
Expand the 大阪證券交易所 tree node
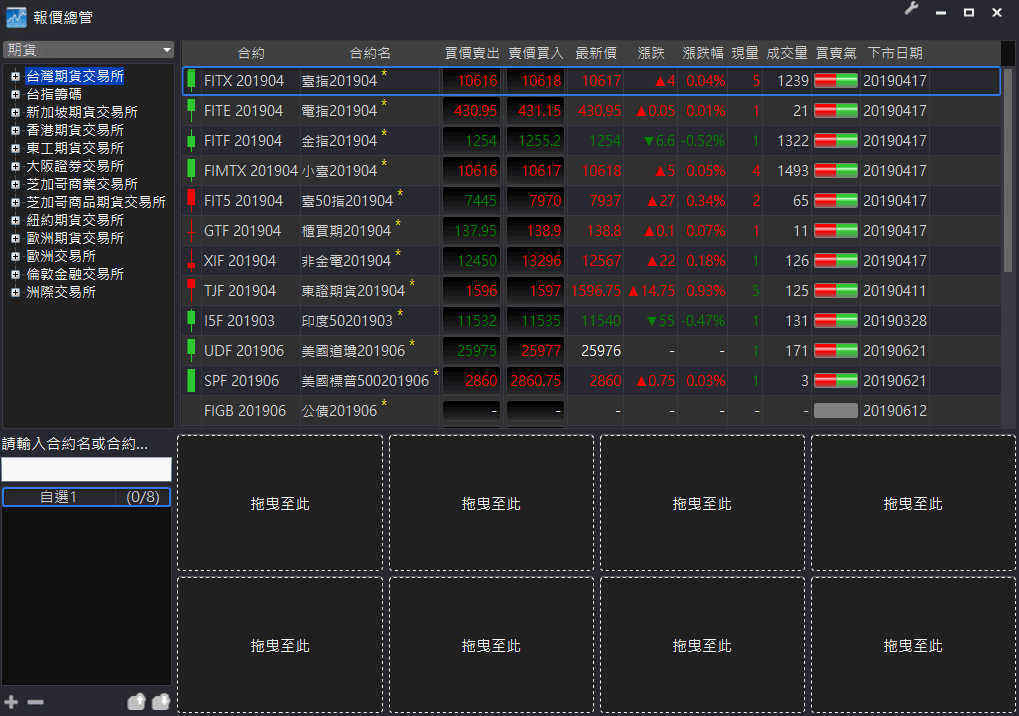tap(15, 166)
